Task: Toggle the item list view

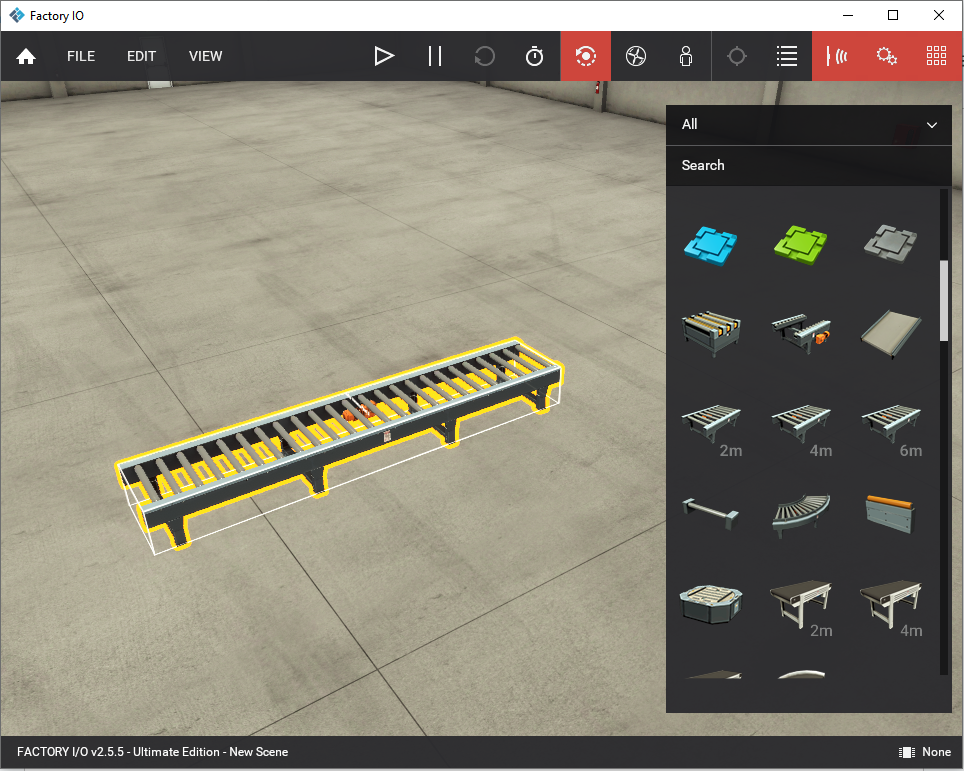Action: (x=787, y=56)
